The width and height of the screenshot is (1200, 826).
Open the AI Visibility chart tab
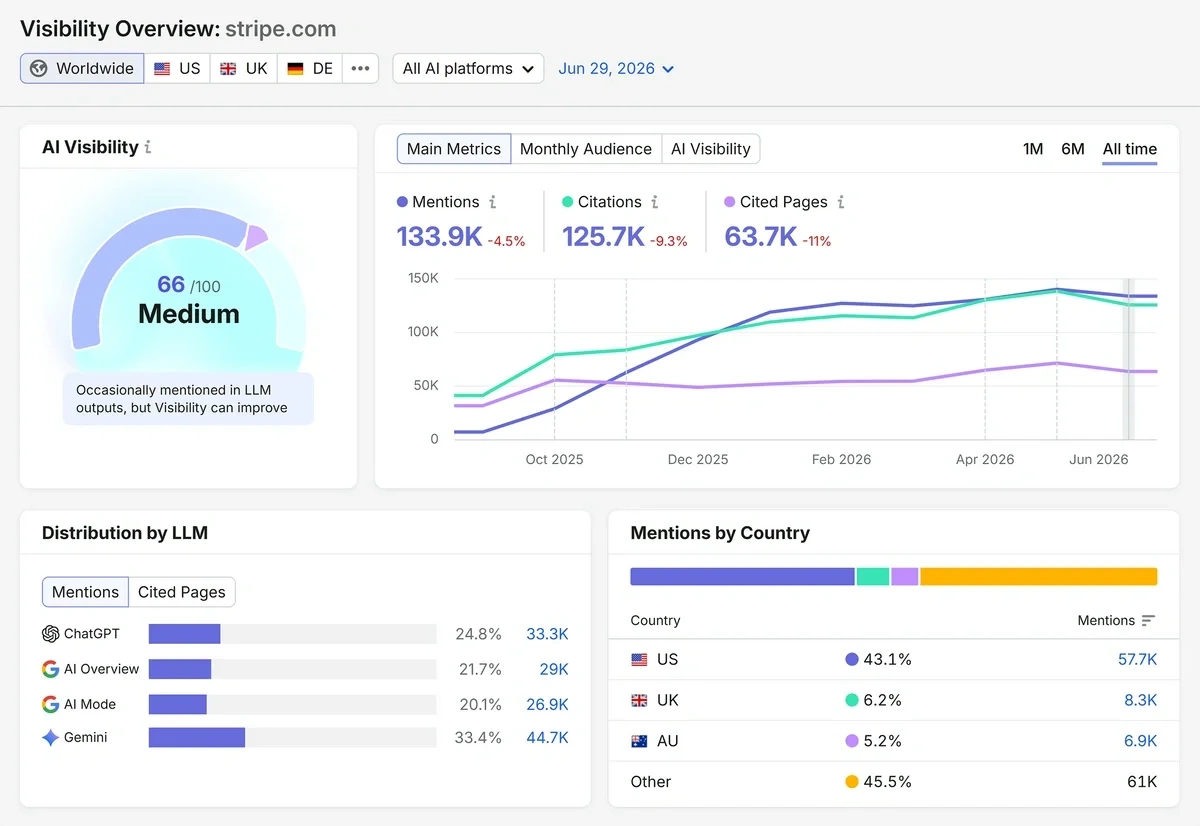711,149
